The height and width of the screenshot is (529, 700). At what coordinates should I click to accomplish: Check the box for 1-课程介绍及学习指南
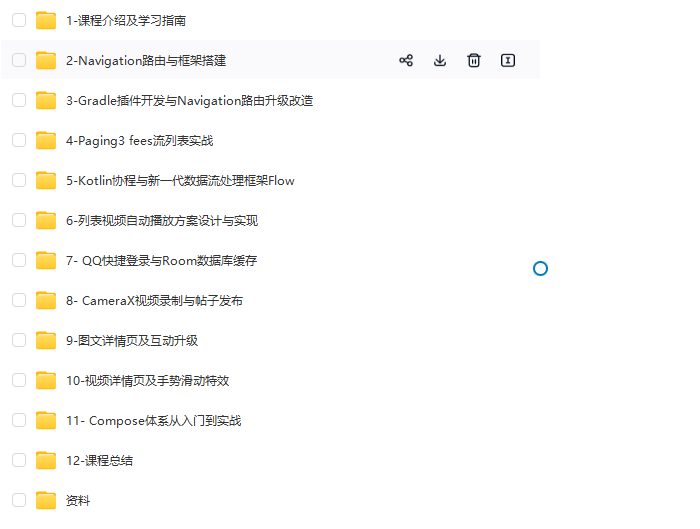[x=19, y=20]
